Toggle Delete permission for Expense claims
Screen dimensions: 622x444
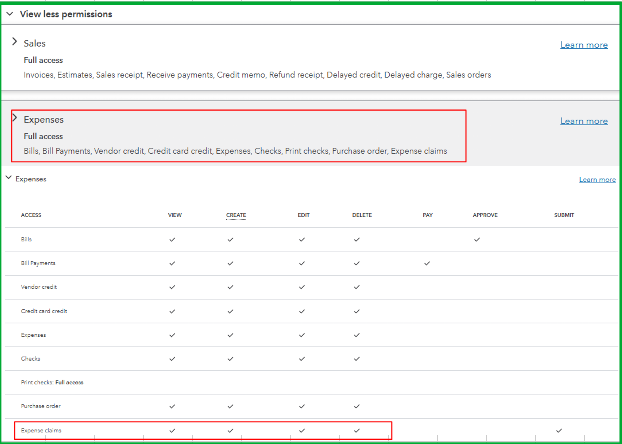click(x=356, y=430)
